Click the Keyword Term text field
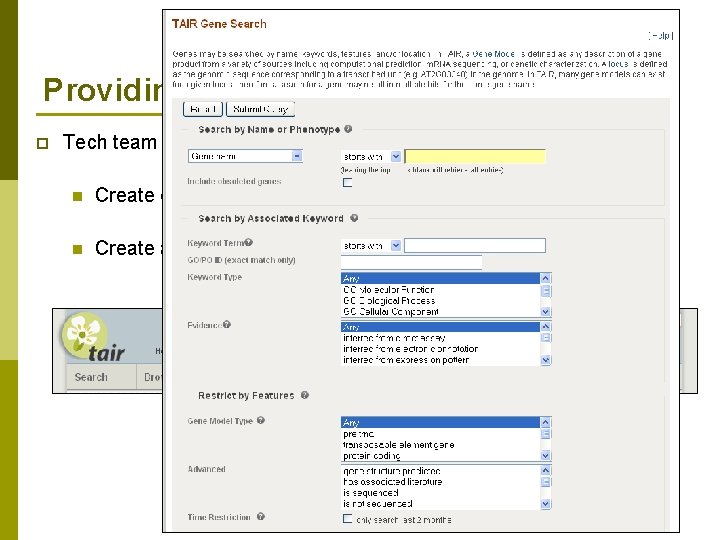Image resolution: width=720 pixels, height=540 pixels. tap(475, 245)
